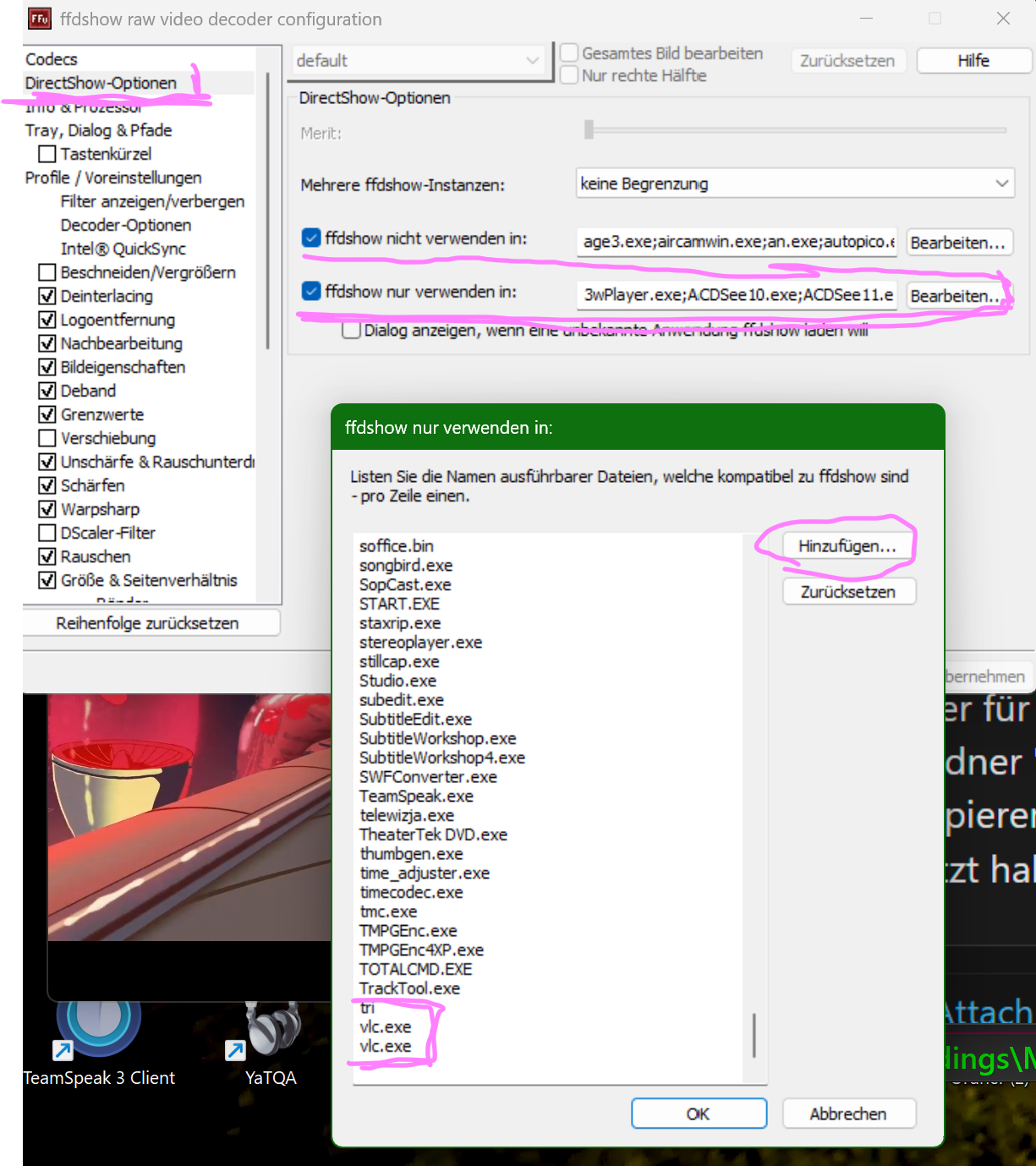Screen dimensions: 1036x1166
Task: Click the Hilfe button
Action: point(973,61)
